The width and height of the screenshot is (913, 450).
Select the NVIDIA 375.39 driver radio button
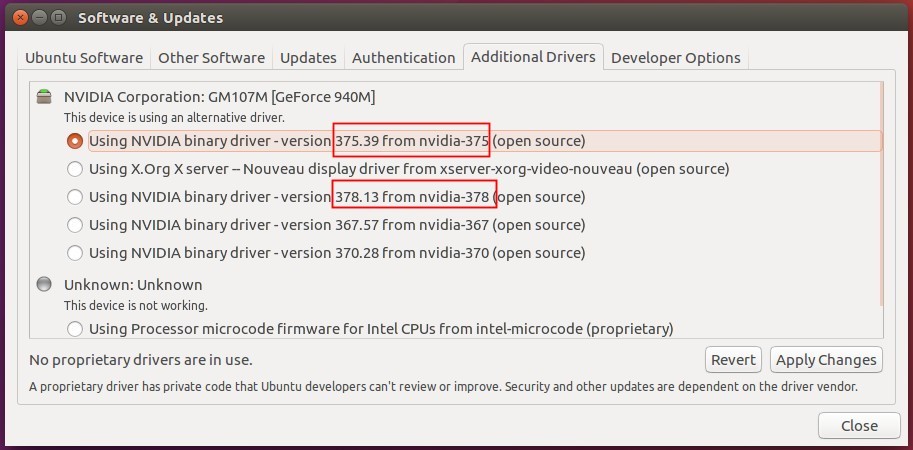coord(75,141)
